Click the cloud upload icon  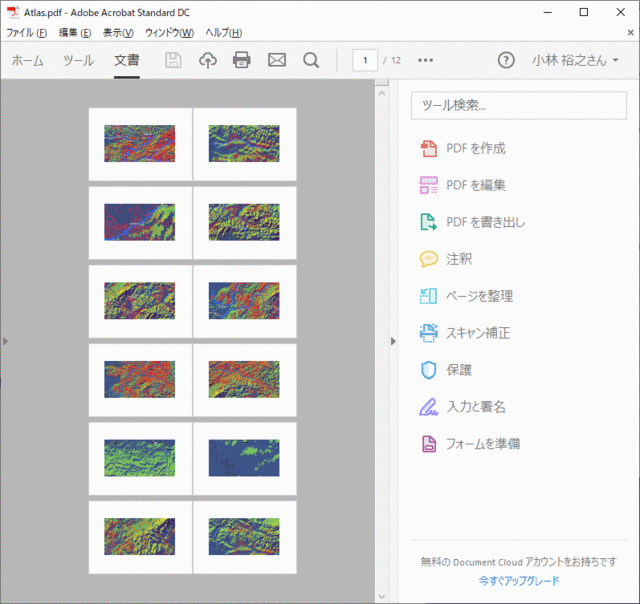point(208,60)
